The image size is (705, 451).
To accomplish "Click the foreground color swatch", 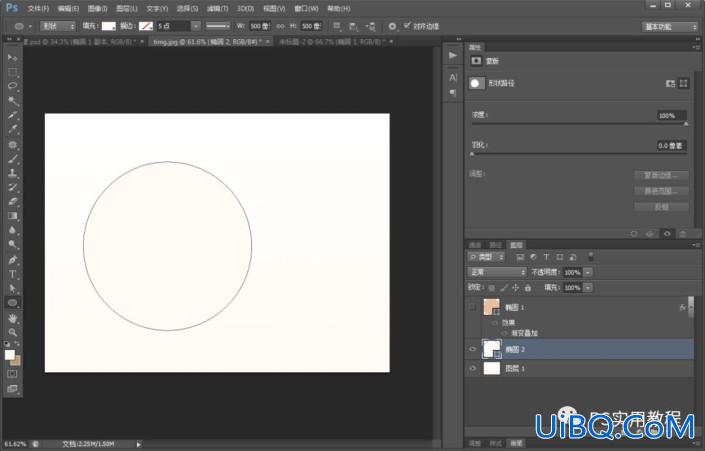I will pyautogui.click(x=10, y=355).
